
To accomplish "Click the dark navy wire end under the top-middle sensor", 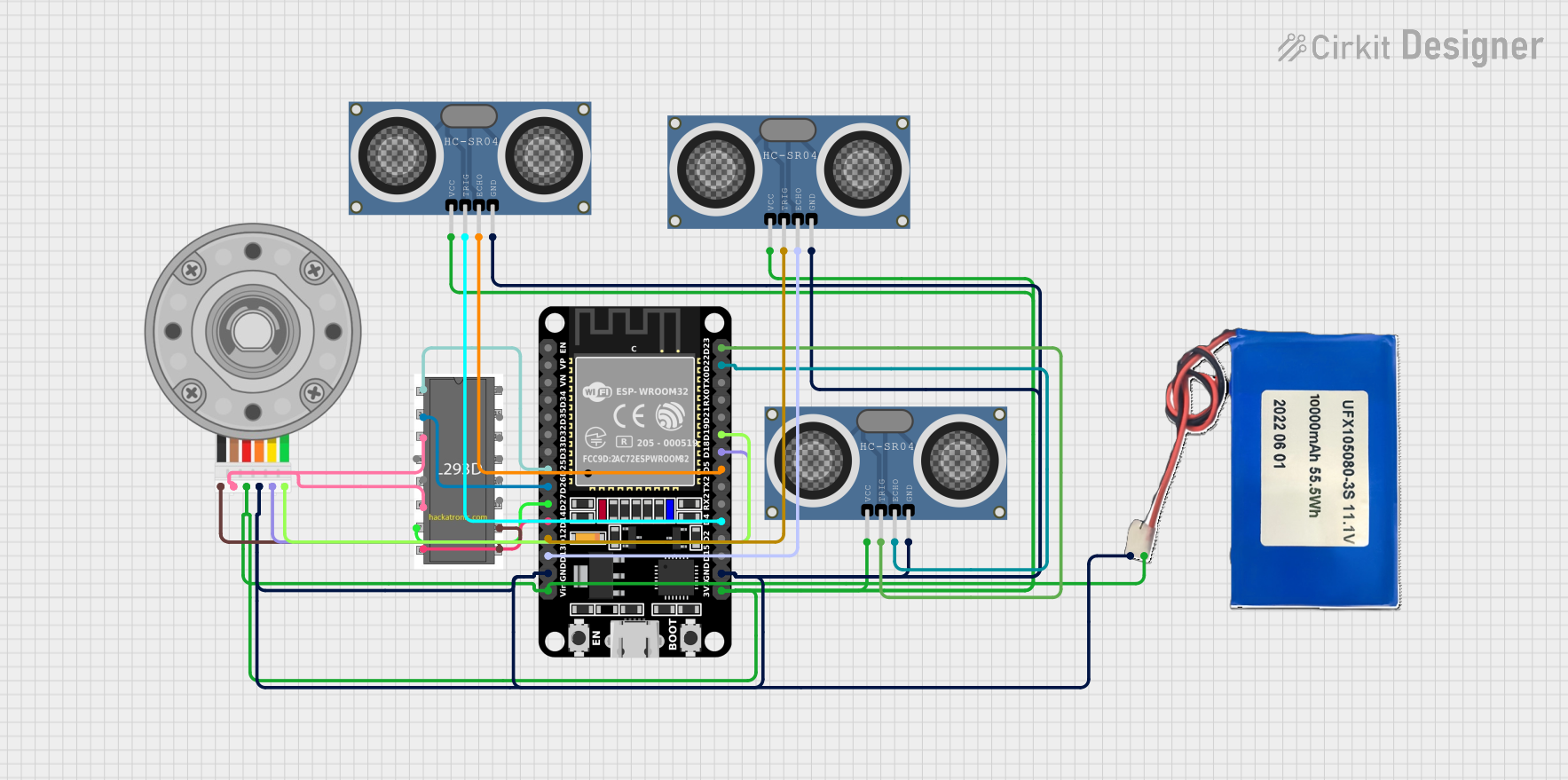I will point(811,251).
